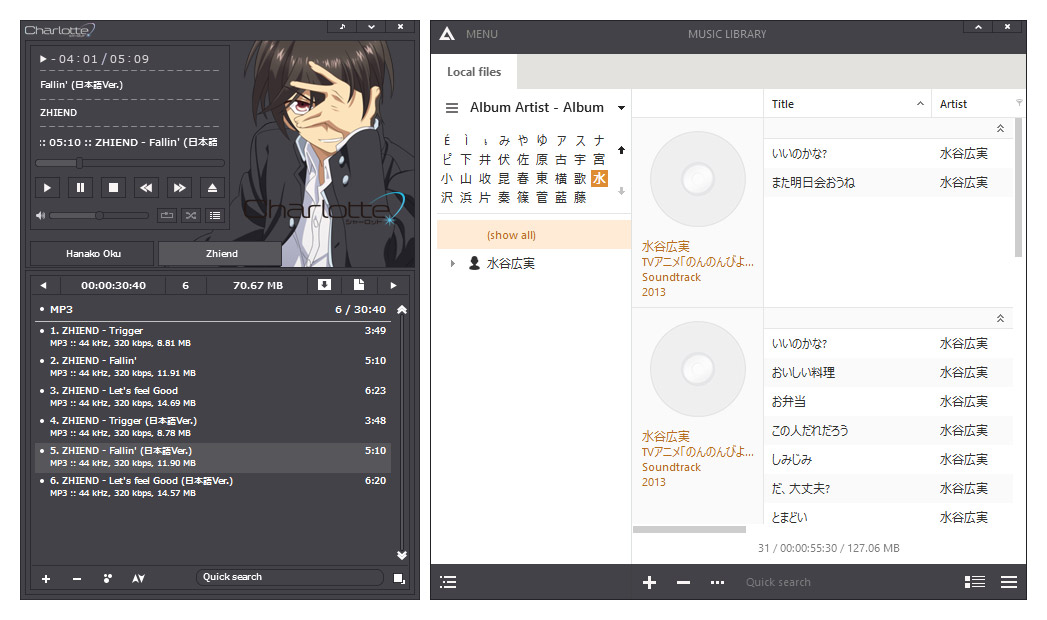Click the Play button in the player
Viewport: 1047px width, 620px height.
[x=47, y=188]
